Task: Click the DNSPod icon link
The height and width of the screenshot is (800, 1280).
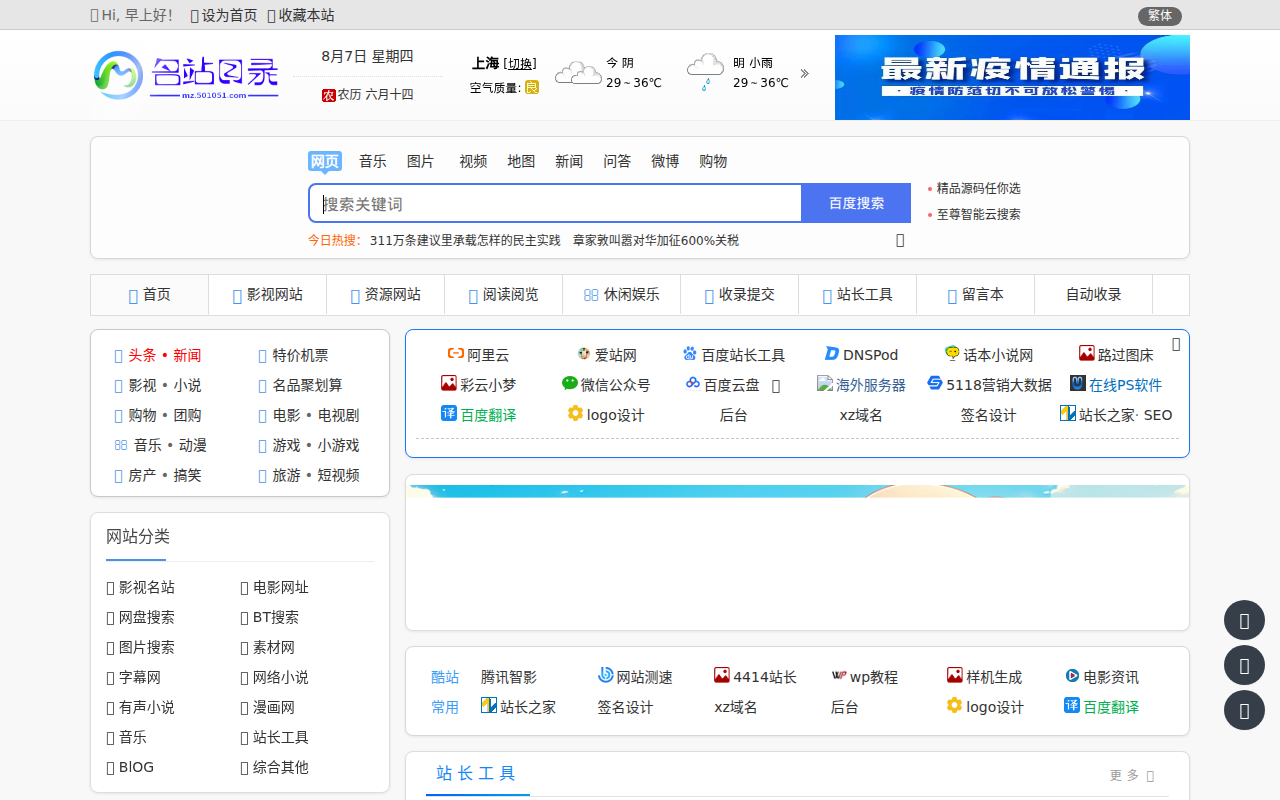Action: pos(832,354)
